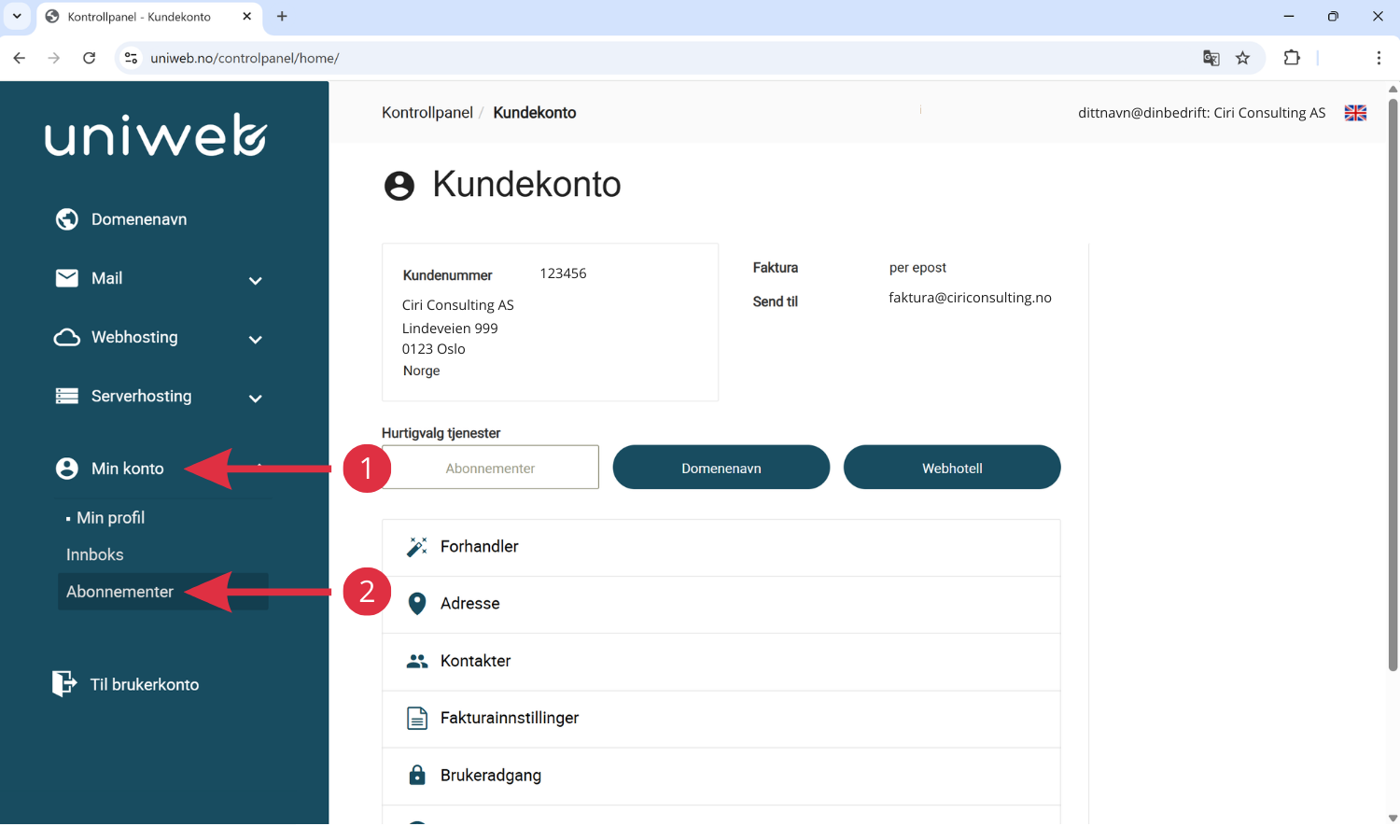Click the Fakturainnstillinger document icon

coord(417,718)
